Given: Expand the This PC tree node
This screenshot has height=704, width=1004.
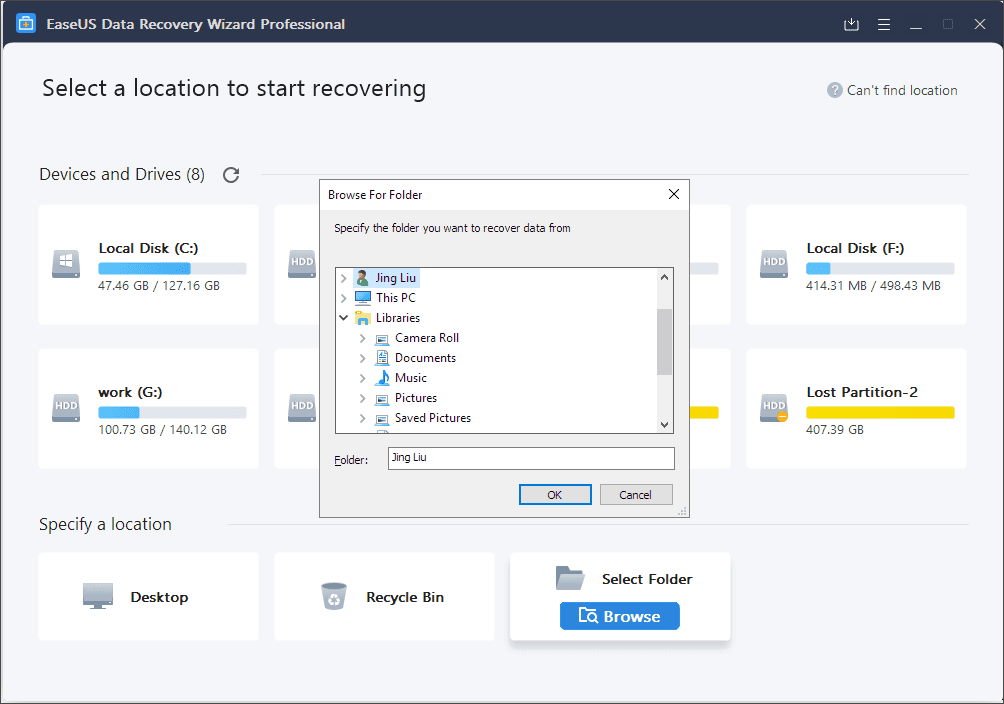Looking at the screenshot, I should (344, 298).
